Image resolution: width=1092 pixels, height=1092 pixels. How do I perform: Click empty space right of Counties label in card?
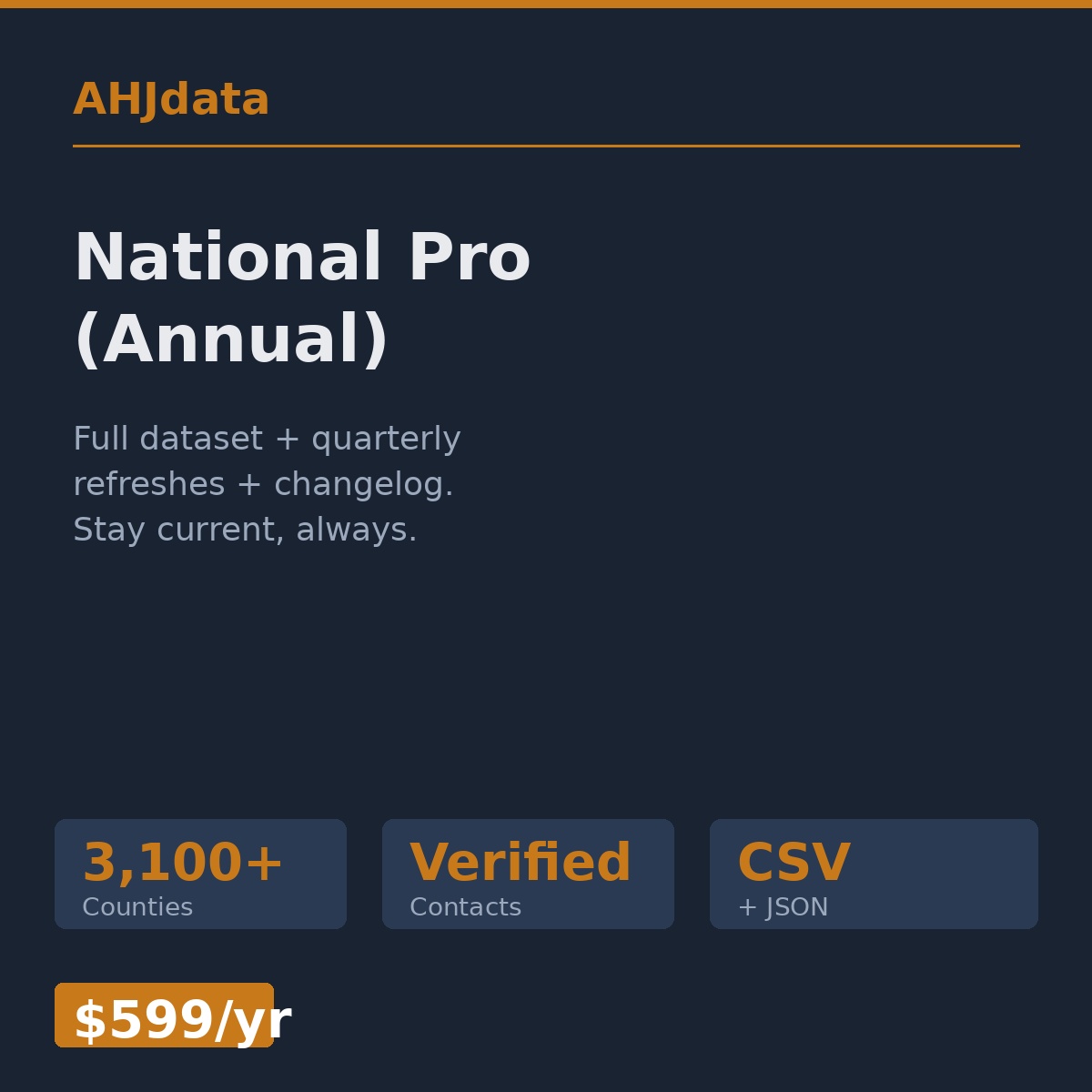(273, 908)
